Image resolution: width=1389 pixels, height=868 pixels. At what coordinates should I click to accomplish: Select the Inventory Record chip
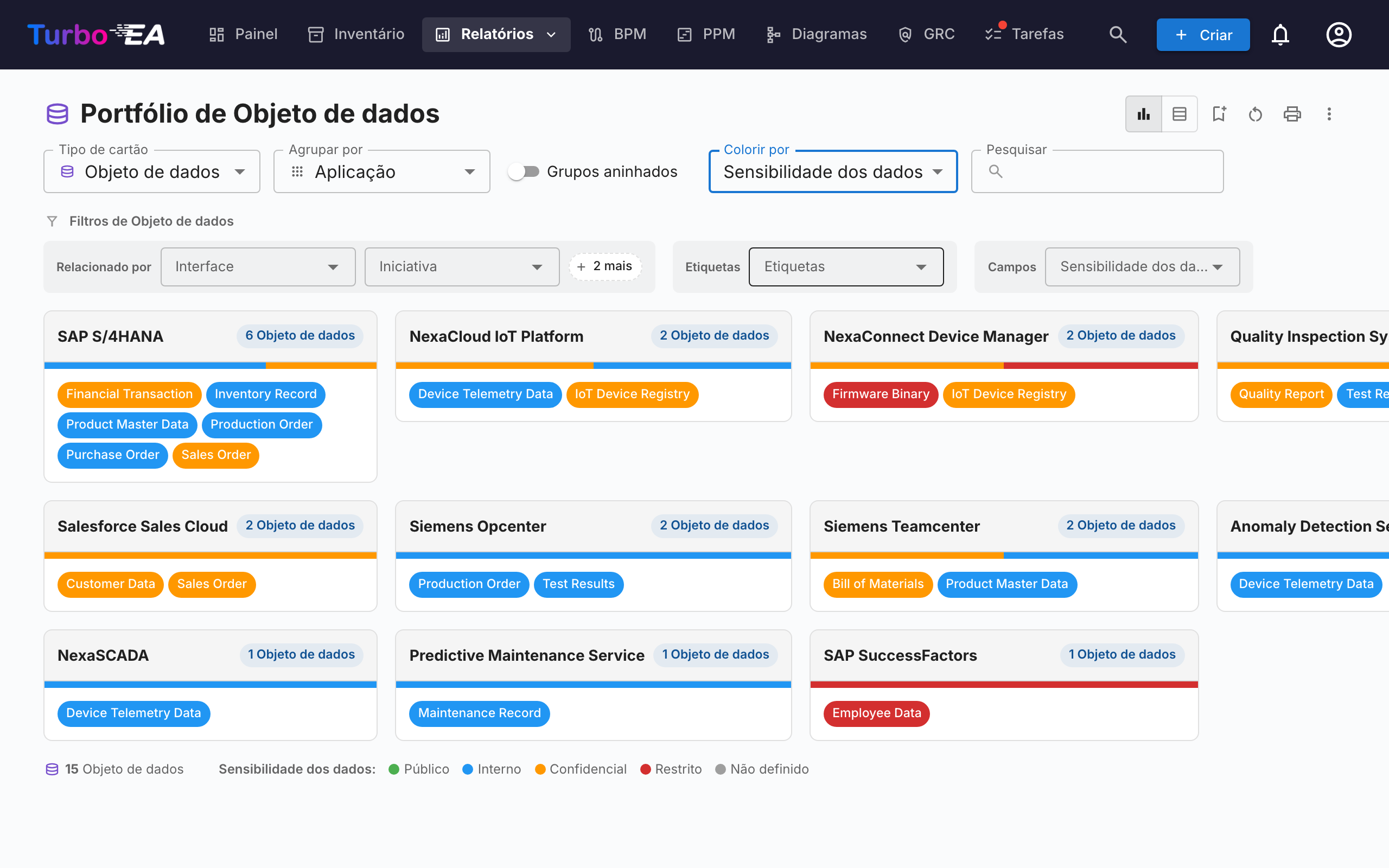(x=266, y=394)
